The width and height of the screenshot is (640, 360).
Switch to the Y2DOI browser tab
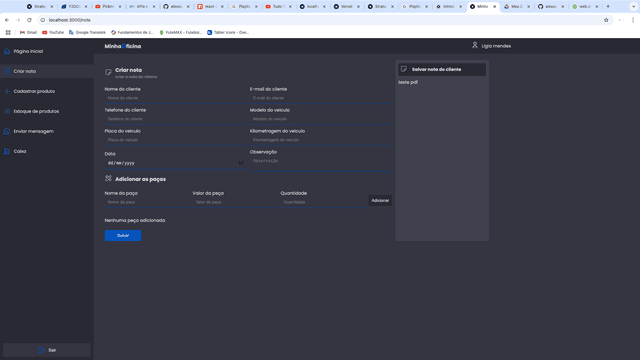tap(74, 7)
